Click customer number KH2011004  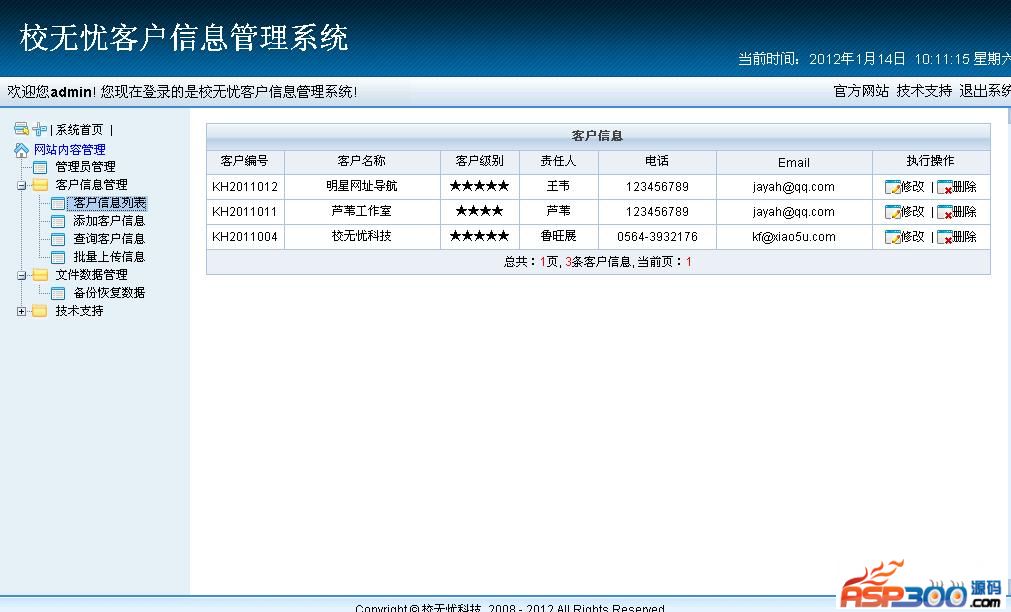pos(245,237)
